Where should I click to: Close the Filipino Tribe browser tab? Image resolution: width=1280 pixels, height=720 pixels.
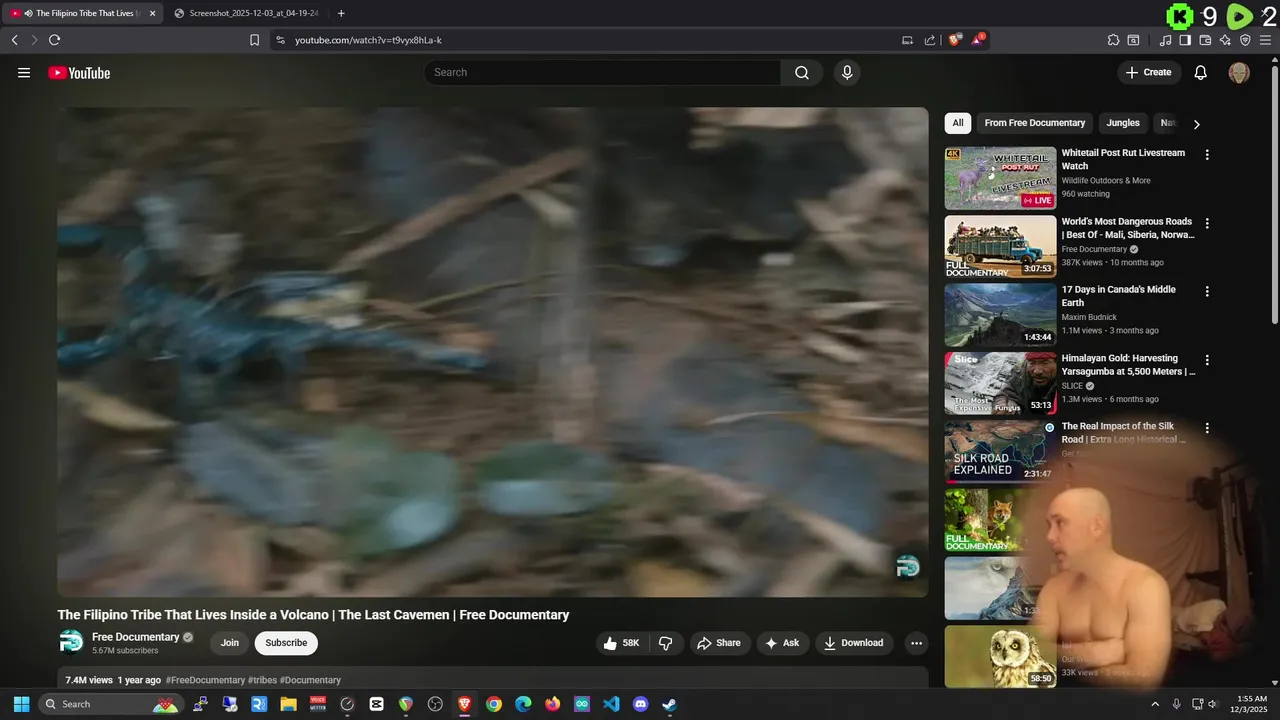152,13
